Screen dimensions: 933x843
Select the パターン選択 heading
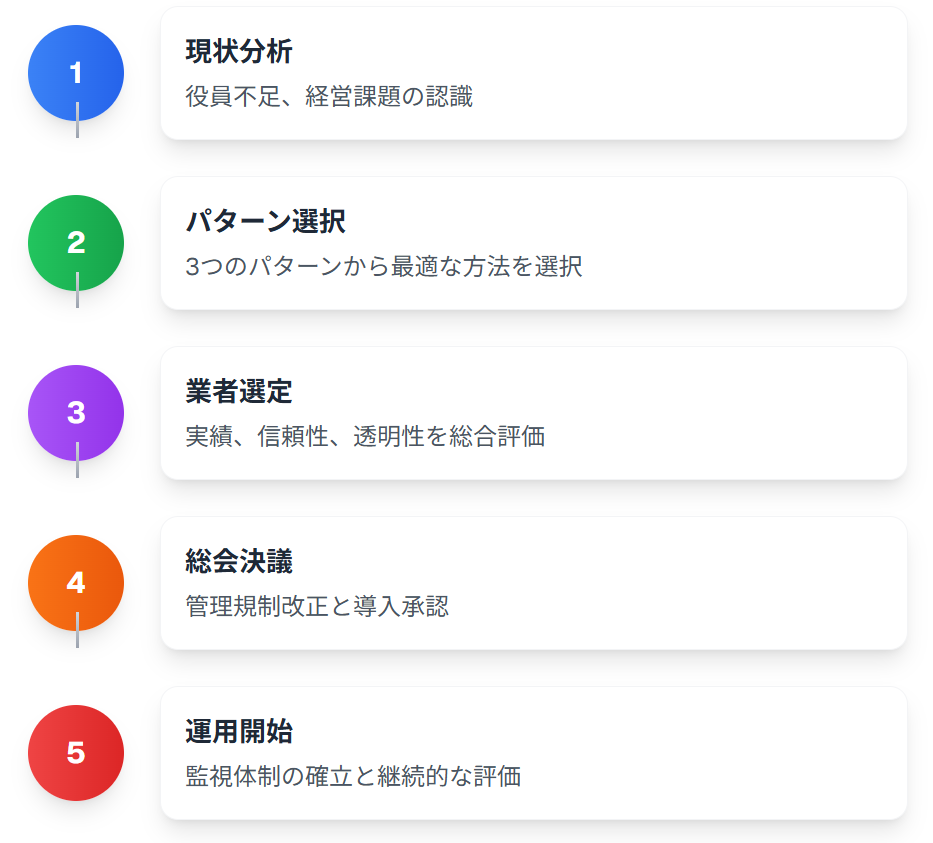tap(265, 221)
